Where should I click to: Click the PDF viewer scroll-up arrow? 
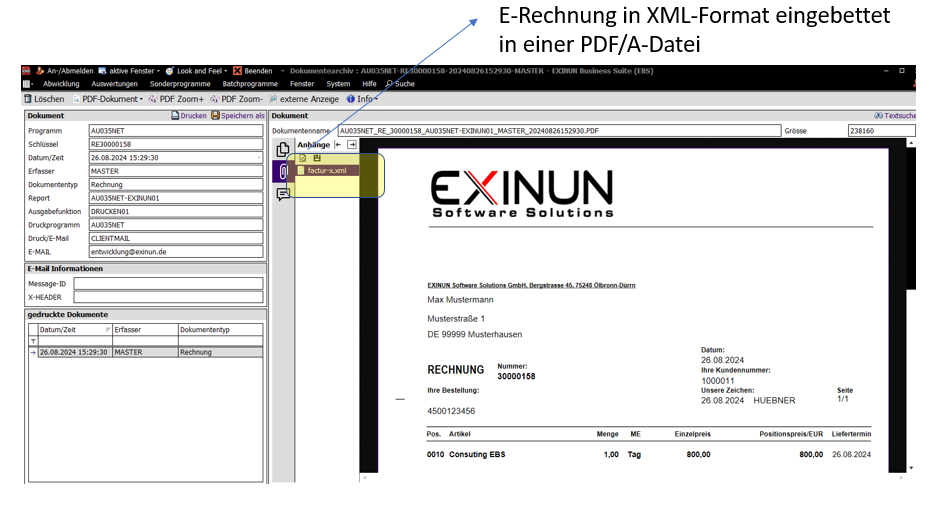pos(911,143)
